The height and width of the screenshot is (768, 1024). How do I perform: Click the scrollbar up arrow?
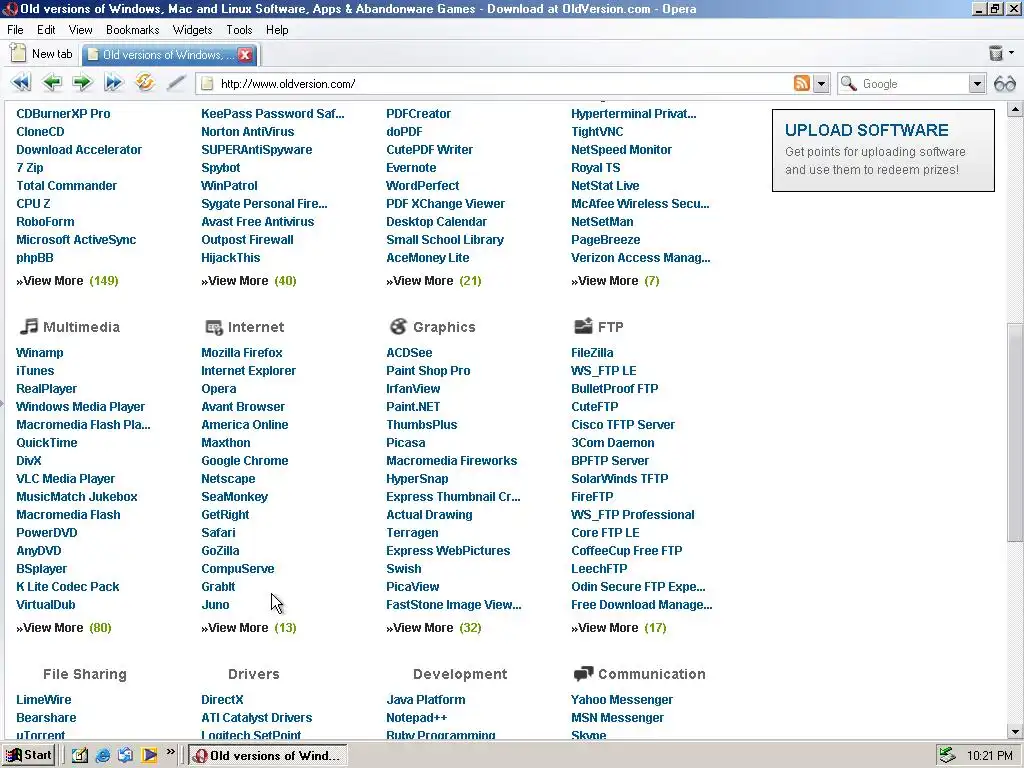pos(1015,109)
